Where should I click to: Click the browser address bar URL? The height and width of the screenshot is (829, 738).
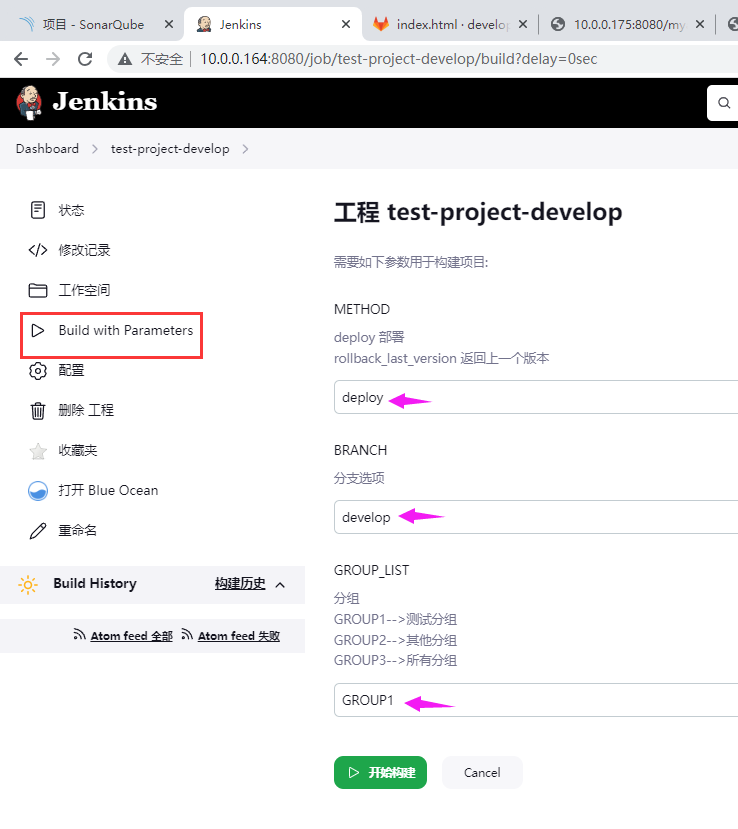[399, 59]
